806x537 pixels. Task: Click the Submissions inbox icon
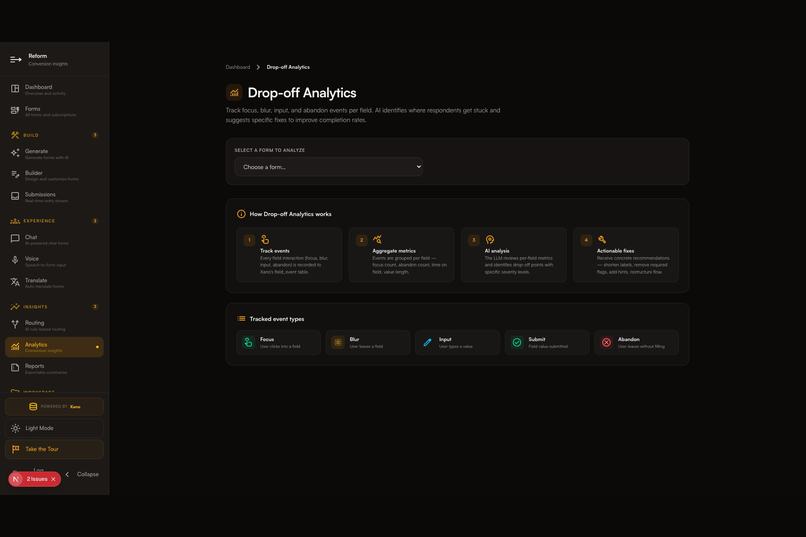[x=15, y=196]
